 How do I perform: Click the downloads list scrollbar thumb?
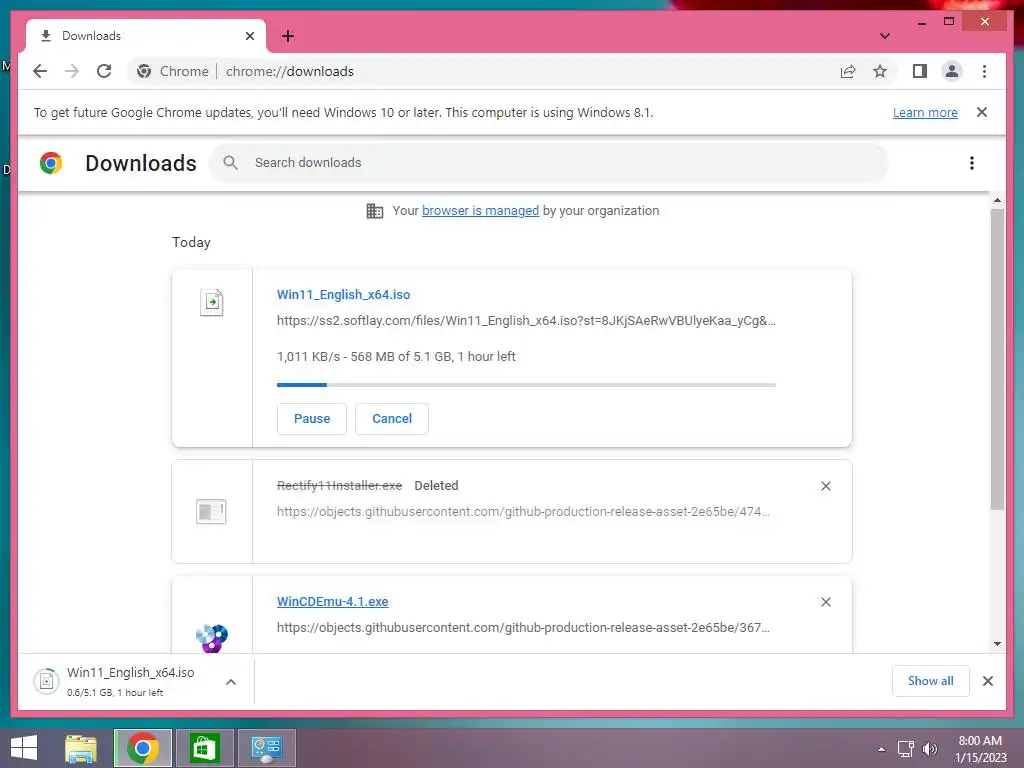(x=997, y=359)
